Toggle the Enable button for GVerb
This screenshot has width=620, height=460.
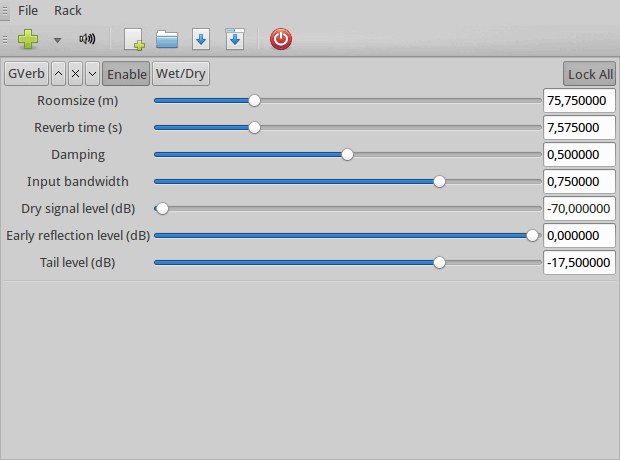(x=126, y=74)
